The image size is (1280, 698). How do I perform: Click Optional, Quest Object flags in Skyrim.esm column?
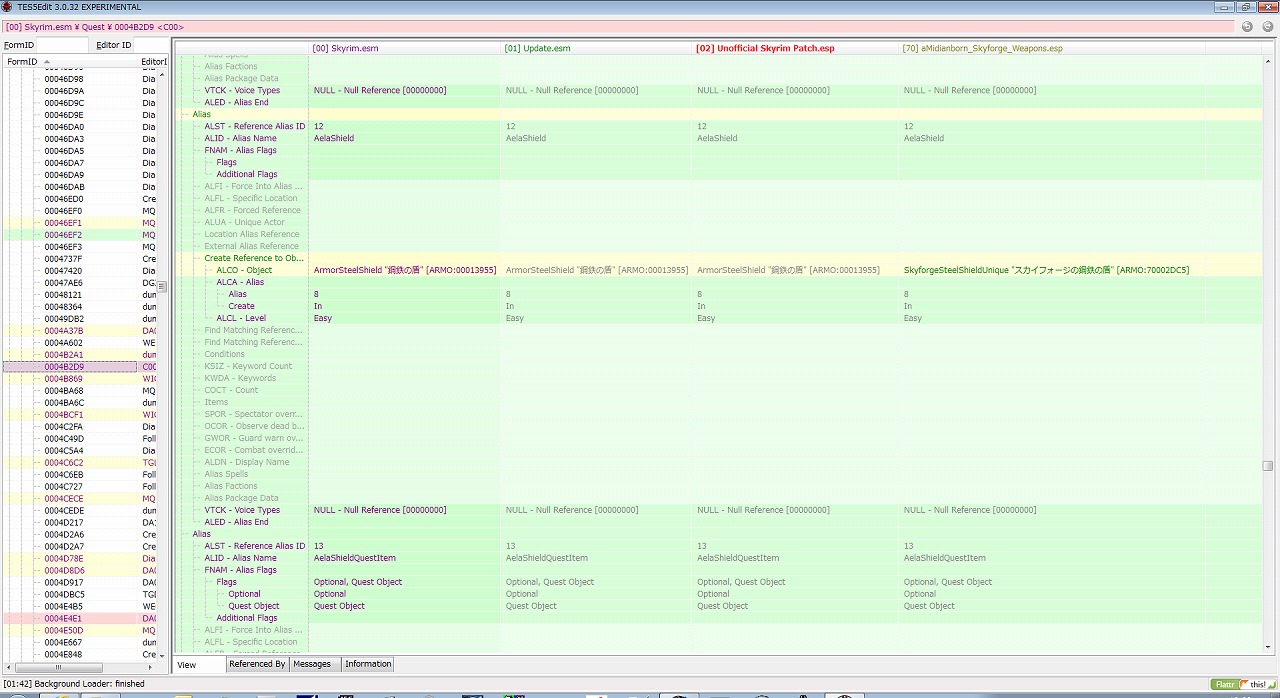358,582
